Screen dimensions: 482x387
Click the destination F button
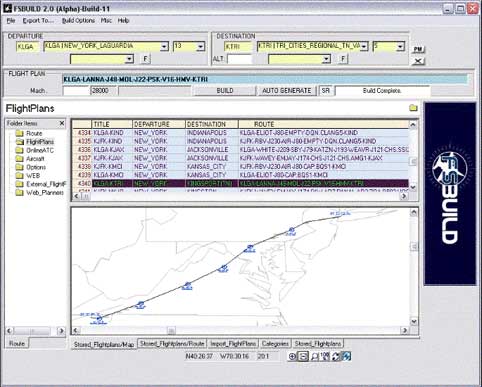[x=343, y=59]
